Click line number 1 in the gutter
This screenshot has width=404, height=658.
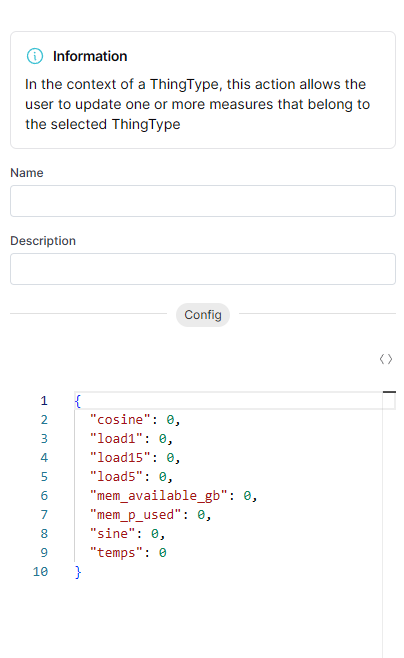[44, 401]
